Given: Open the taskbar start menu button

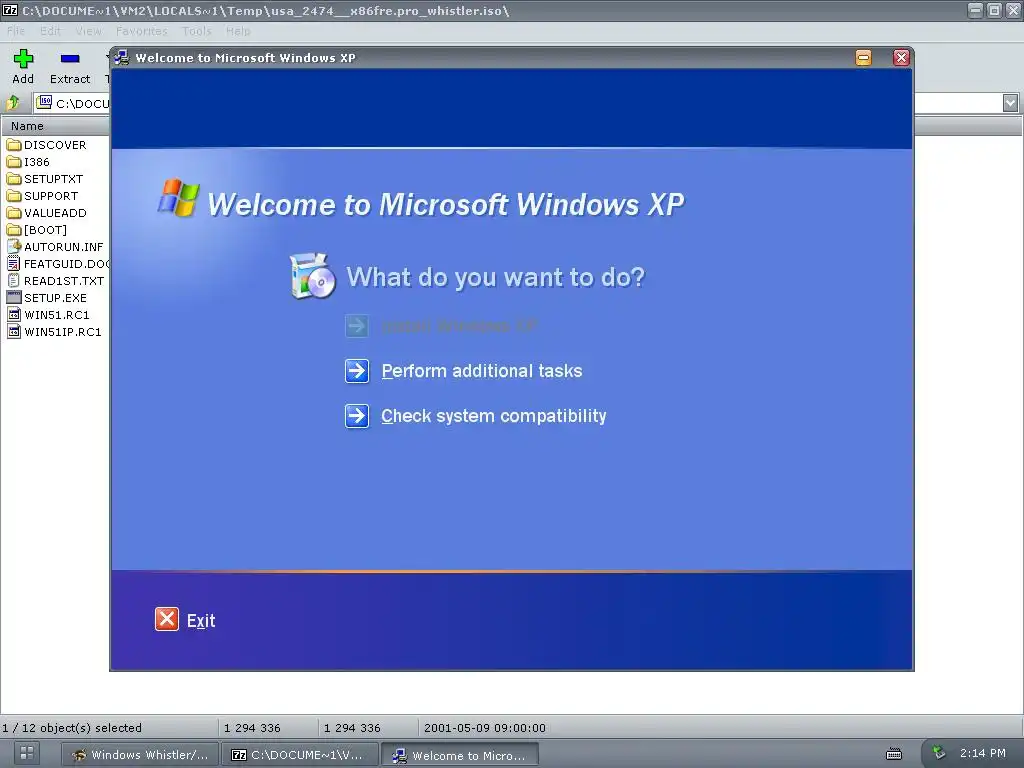Looking at the screenshot, I should pyautogui.click(x=27, y=753).
